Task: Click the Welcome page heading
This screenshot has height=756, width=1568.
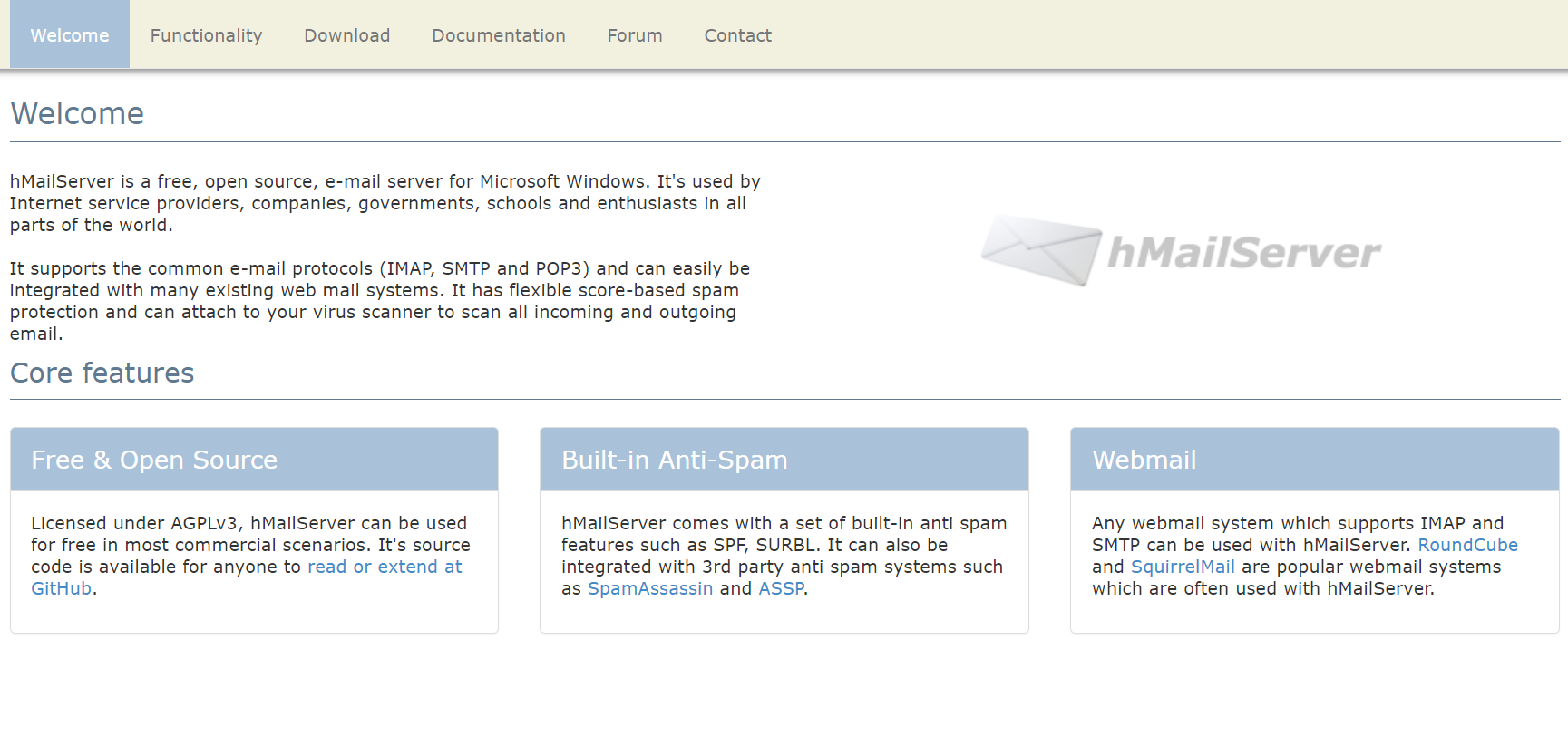Action: tap(77, 113)
